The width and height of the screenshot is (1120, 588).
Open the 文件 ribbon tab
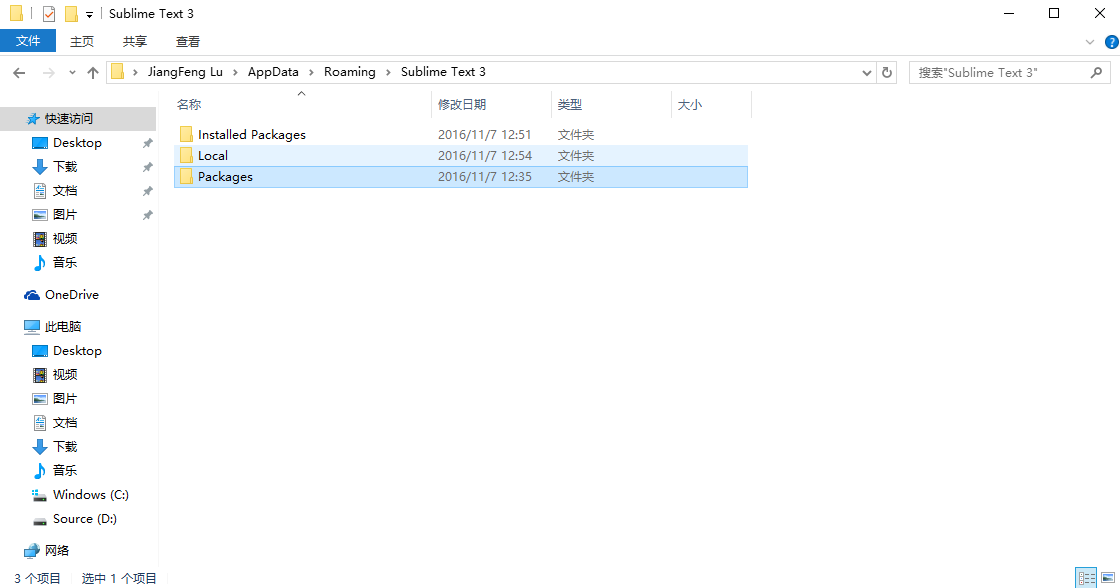pos(28,41)
